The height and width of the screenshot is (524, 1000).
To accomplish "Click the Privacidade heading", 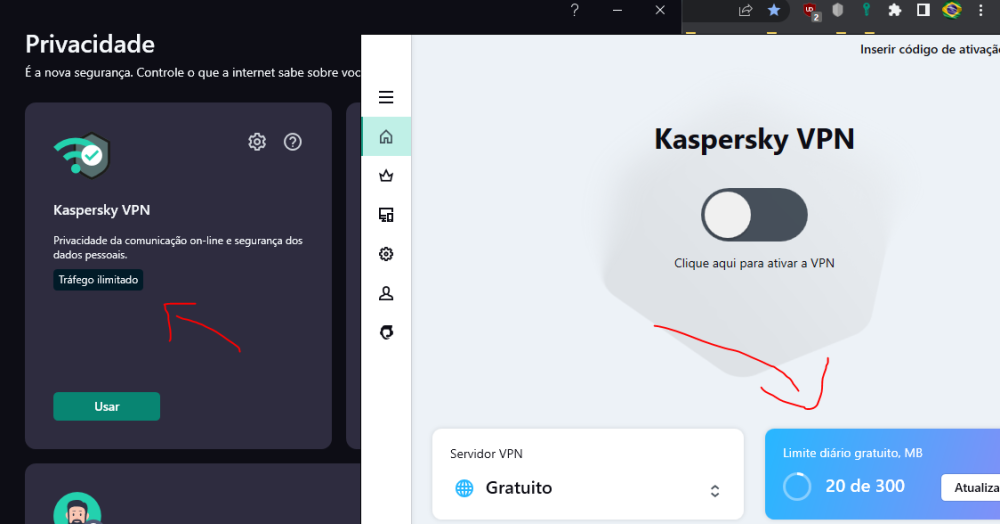I will [90, 44].
